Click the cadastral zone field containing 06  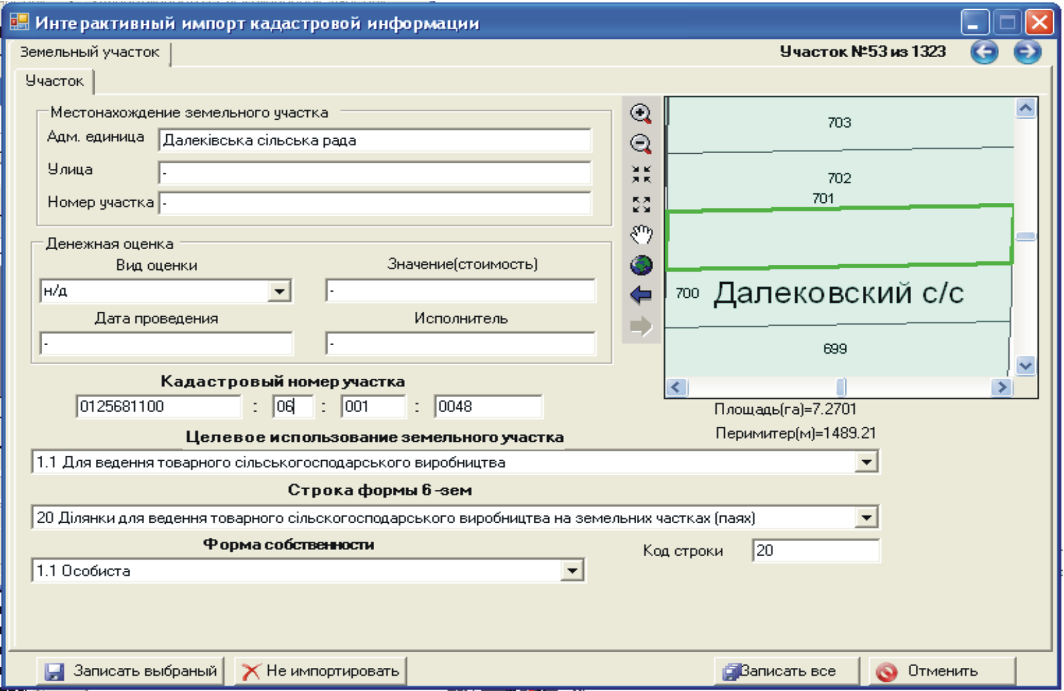[x=292, y=407]
